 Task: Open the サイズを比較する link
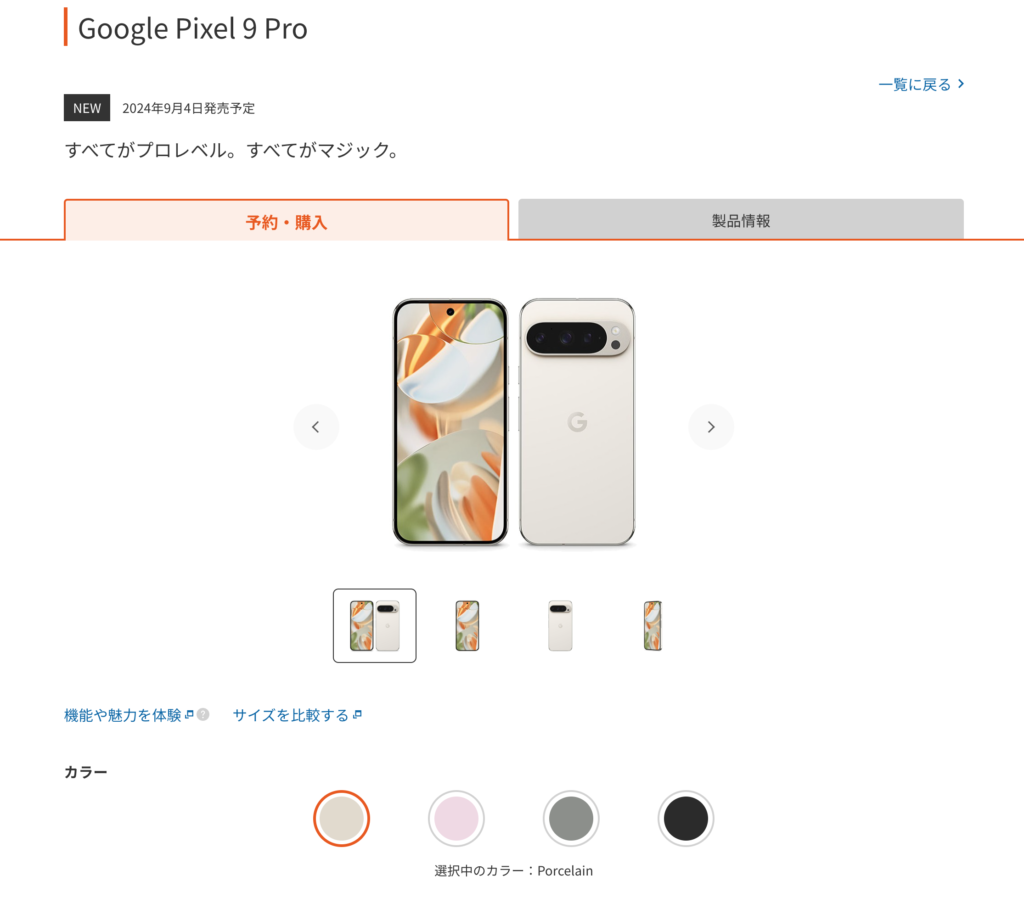point(291,715)
